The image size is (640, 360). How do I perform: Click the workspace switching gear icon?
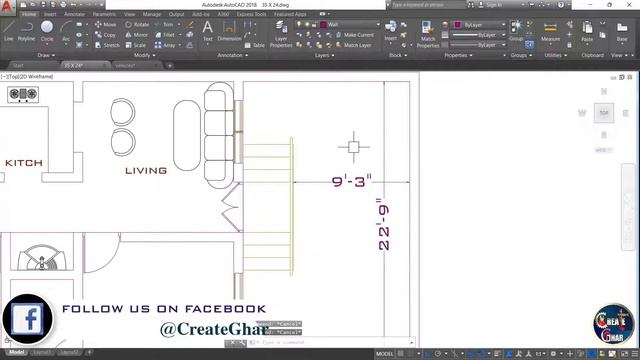tap(553, 353)
